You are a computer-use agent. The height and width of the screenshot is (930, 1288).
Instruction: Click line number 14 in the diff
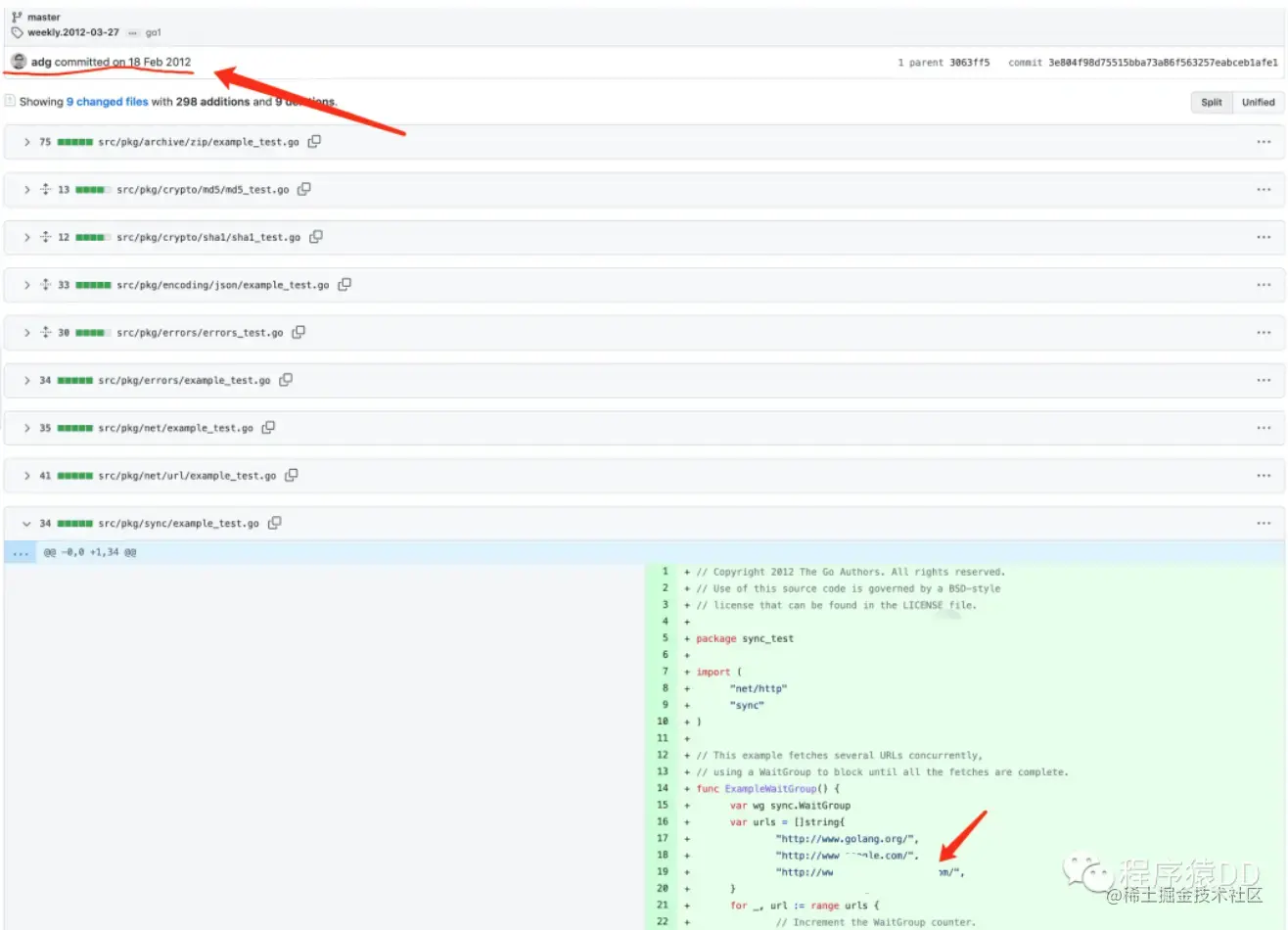(663, 788)
